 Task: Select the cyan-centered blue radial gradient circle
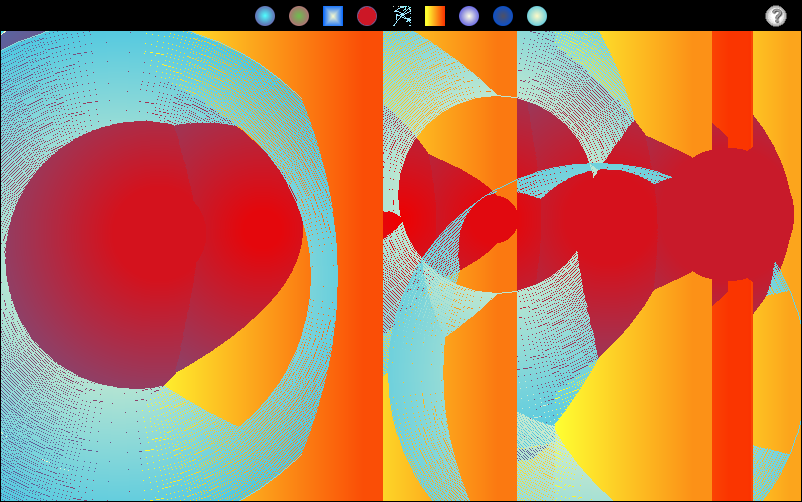pyautogui.click(x=265, y=16)
